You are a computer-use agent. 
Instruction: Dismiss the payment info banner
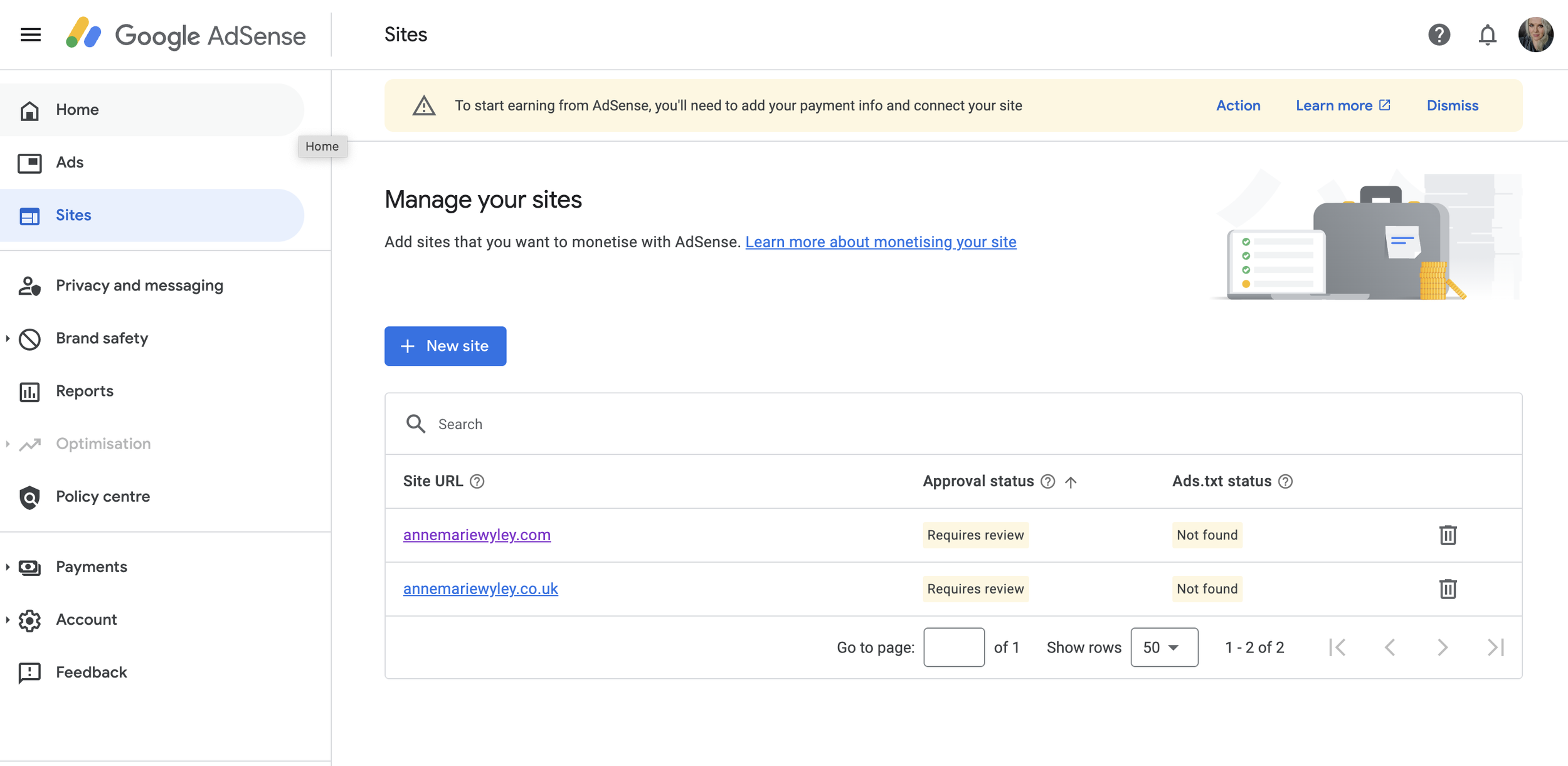(1453, 105)
